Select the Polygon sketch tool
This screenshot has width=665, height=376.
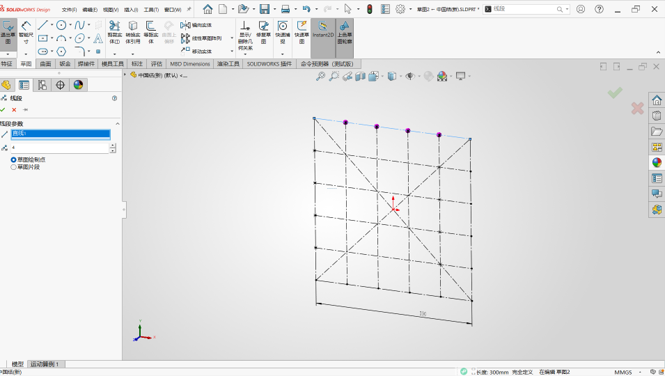pyautogui.click(x=61, y=52)
